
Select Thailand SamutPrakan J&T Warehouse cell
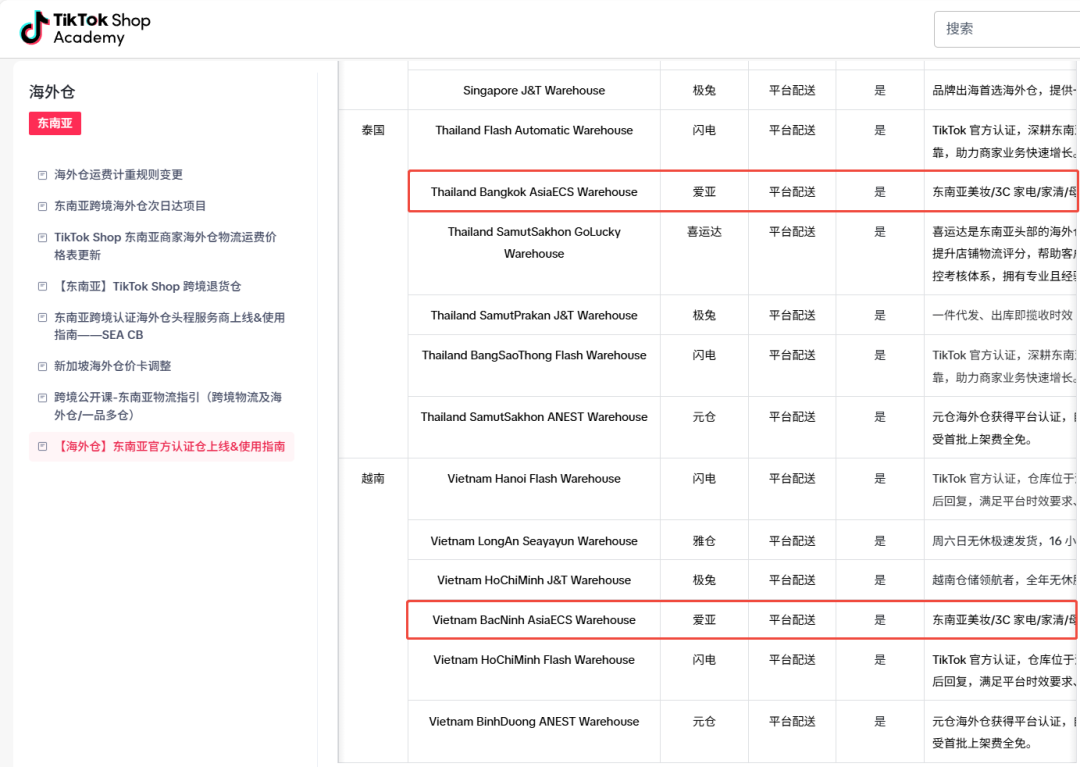(x=534, y=315)
